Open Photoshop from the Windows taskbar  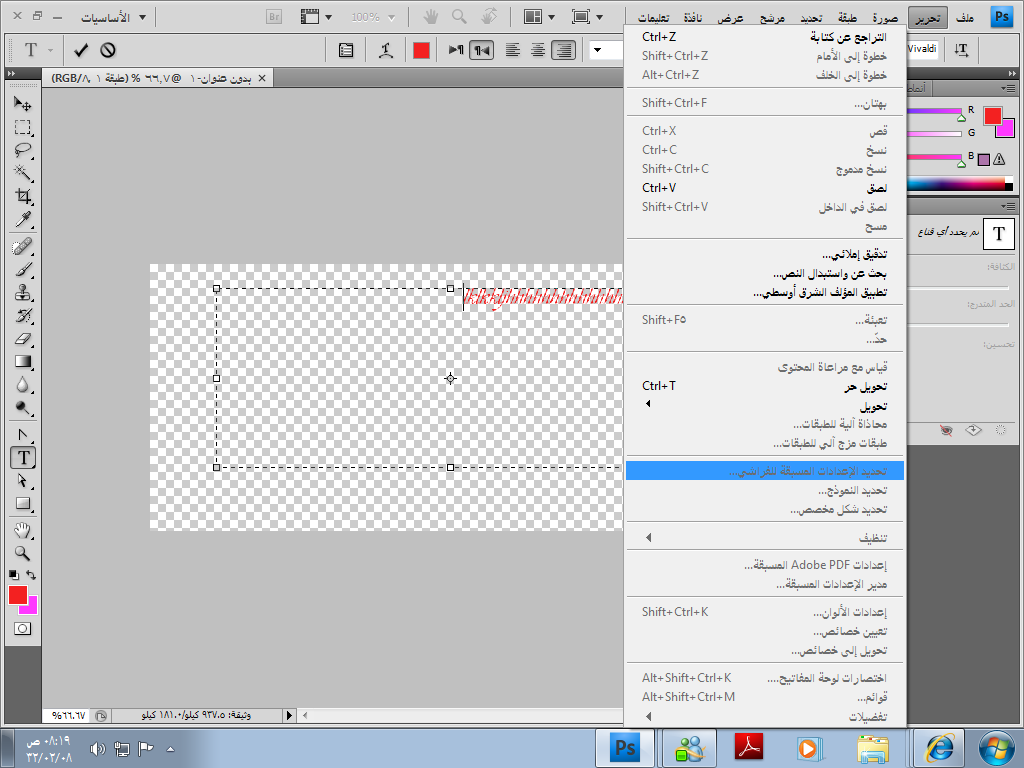coord(626,747)
